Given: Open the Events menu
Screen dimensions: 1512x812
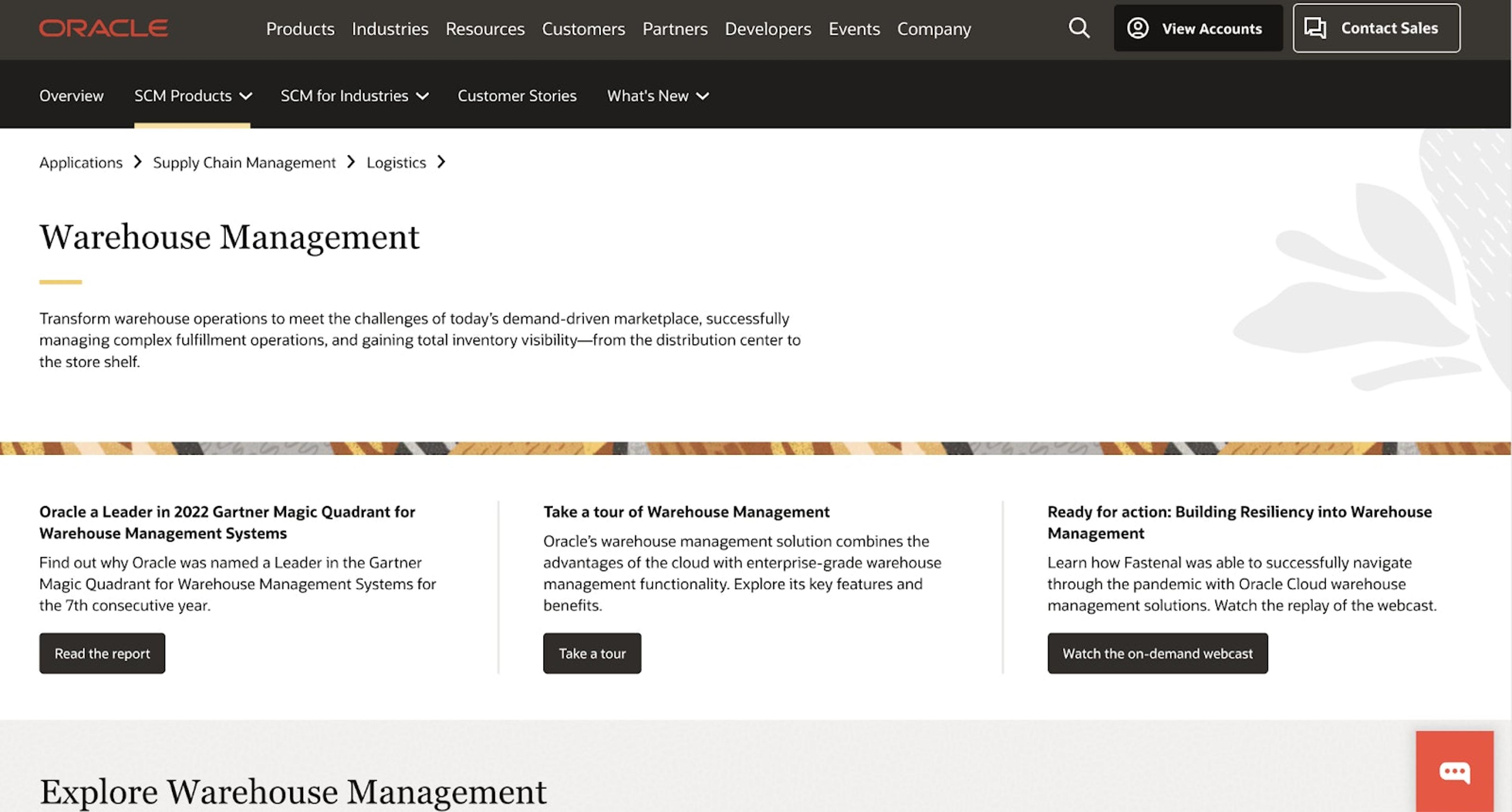Looking at the screenshot, I should (x=854, y=29).
